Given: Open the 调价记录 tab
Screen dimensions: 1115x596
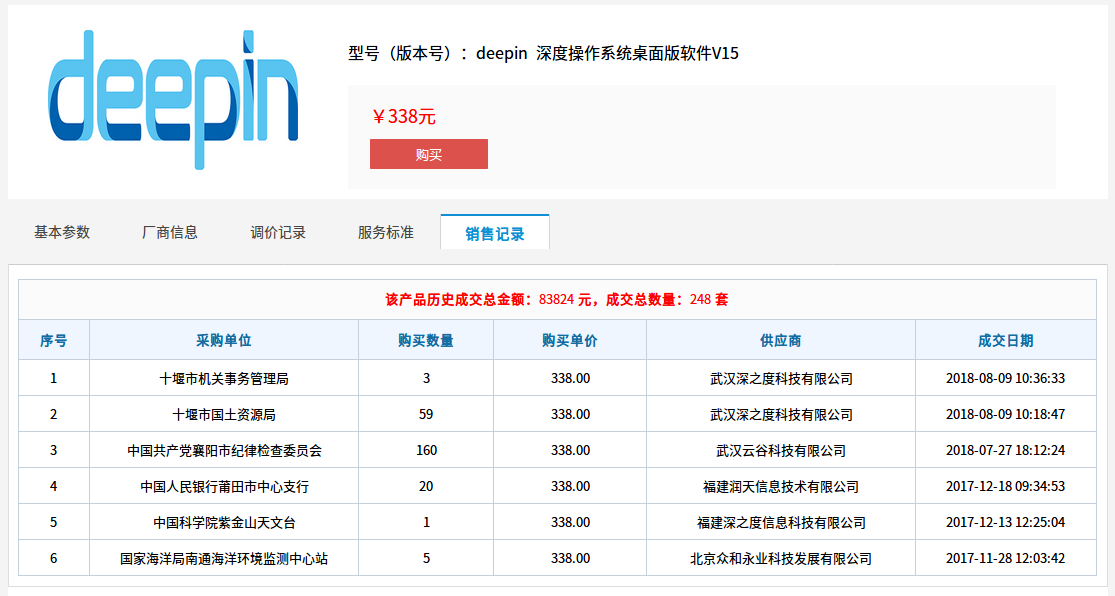Looking at the screenshot, I should pyautogui.click(x=278, y=233).
